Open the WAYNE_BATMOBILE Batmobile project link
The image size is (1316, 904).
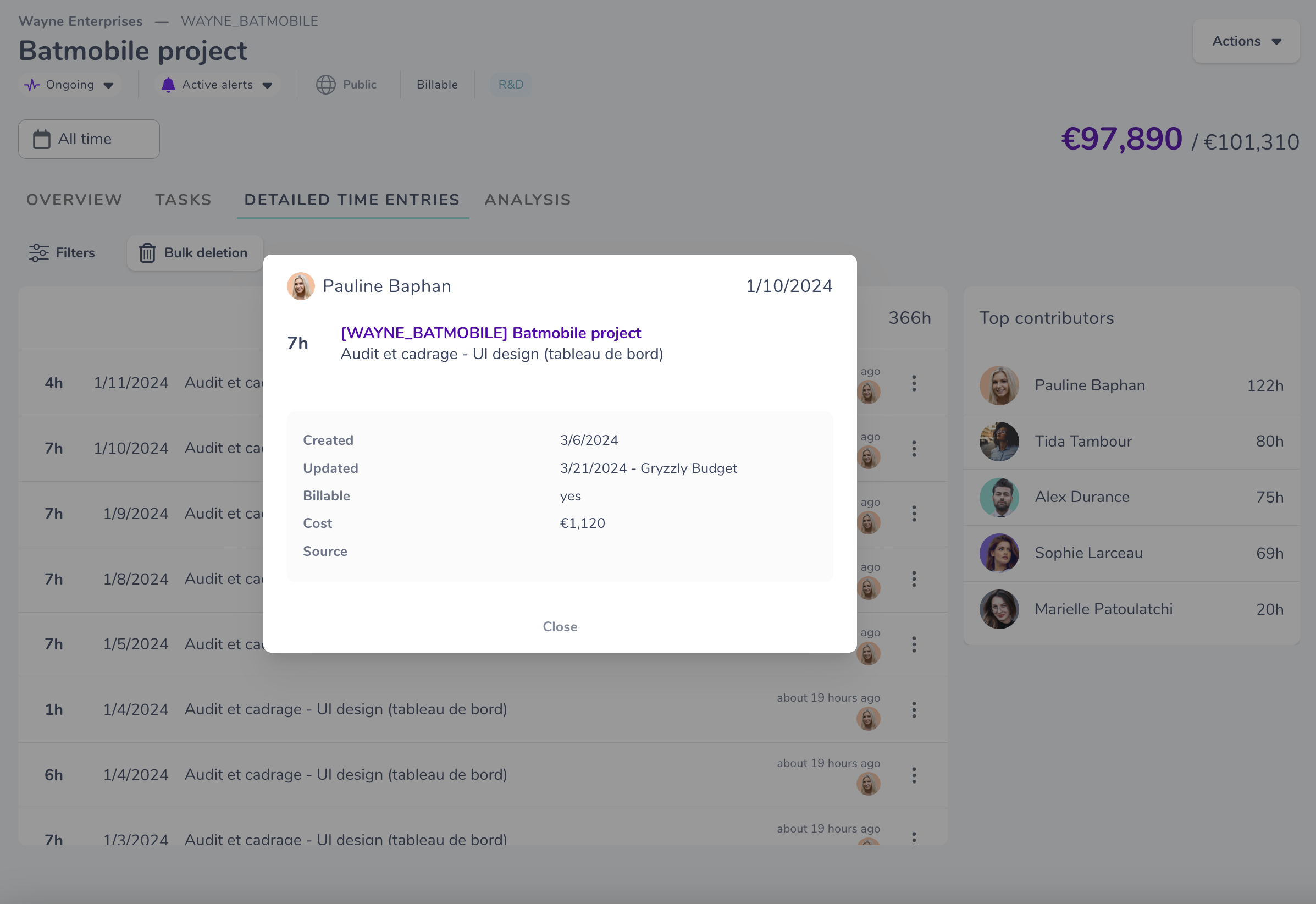pyautogui.click(x=490, y=333)
